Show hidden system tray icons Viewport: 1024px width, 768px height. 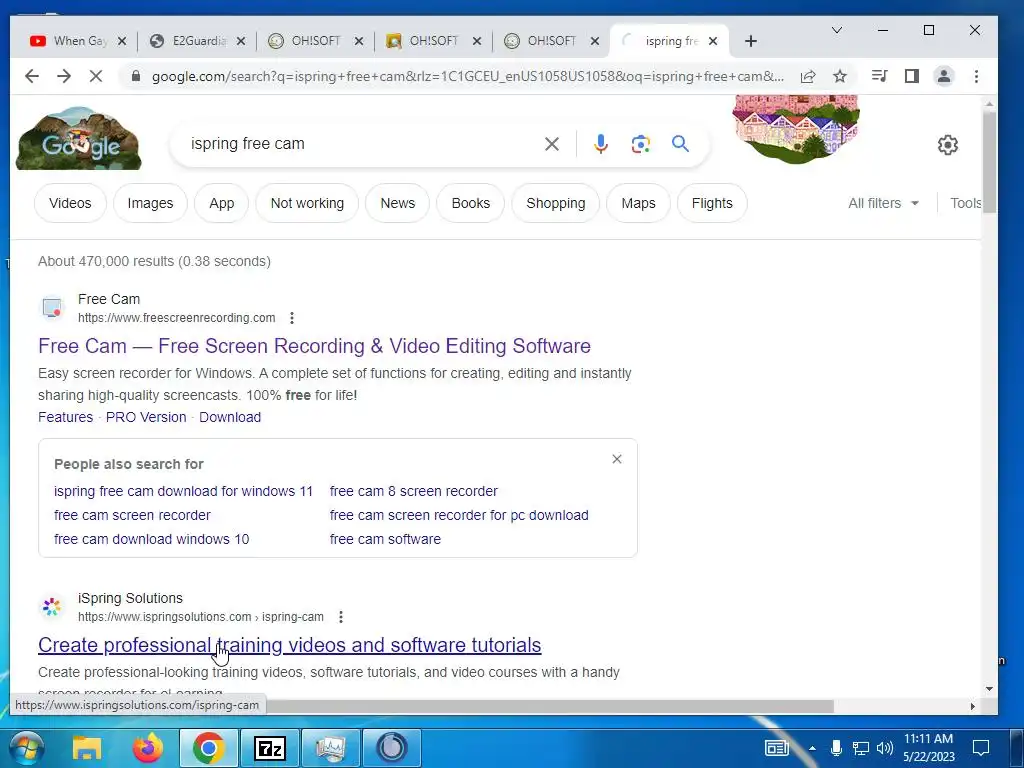(812, 748)
